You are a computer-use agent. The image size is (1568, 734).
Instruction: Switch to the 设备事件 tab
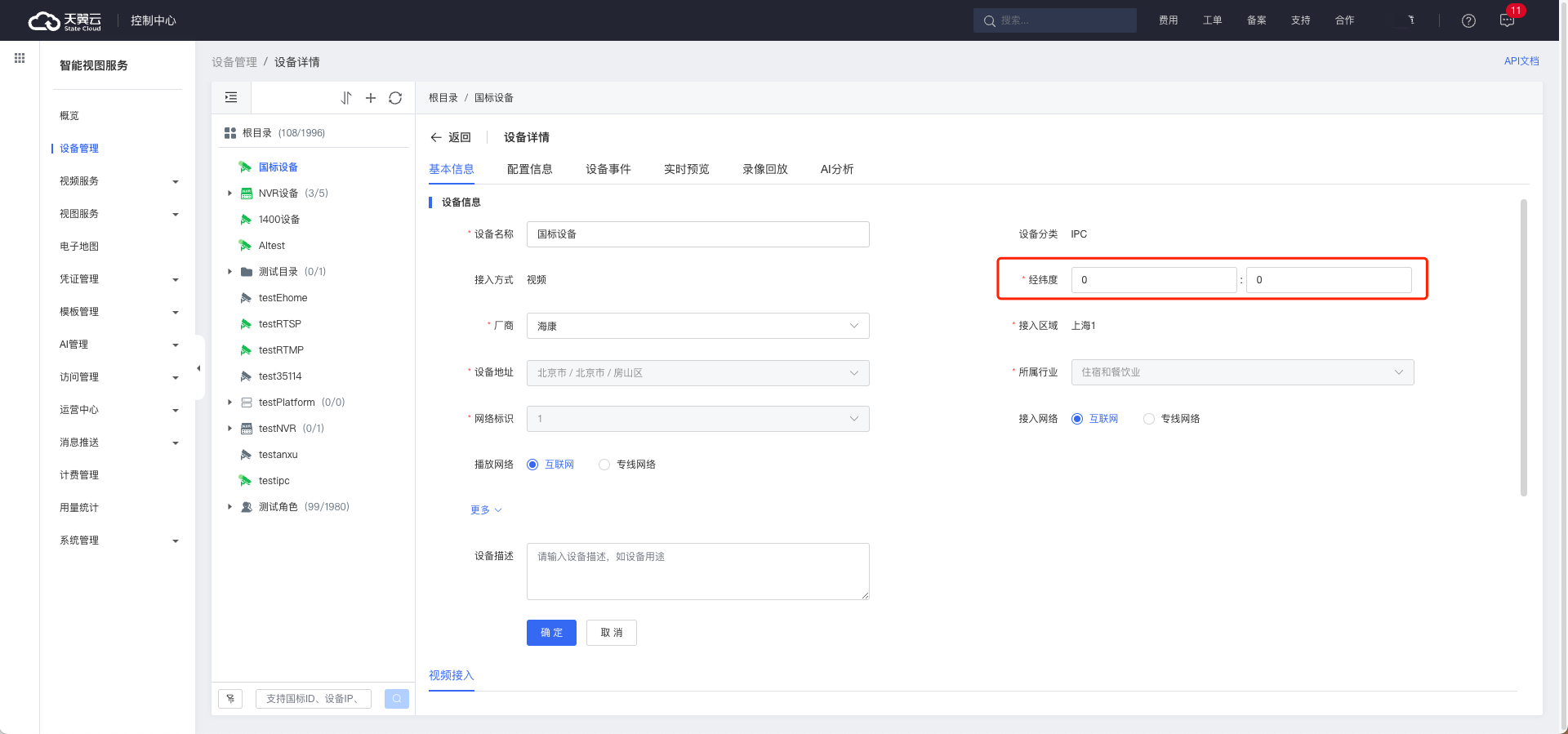[608, 169]
